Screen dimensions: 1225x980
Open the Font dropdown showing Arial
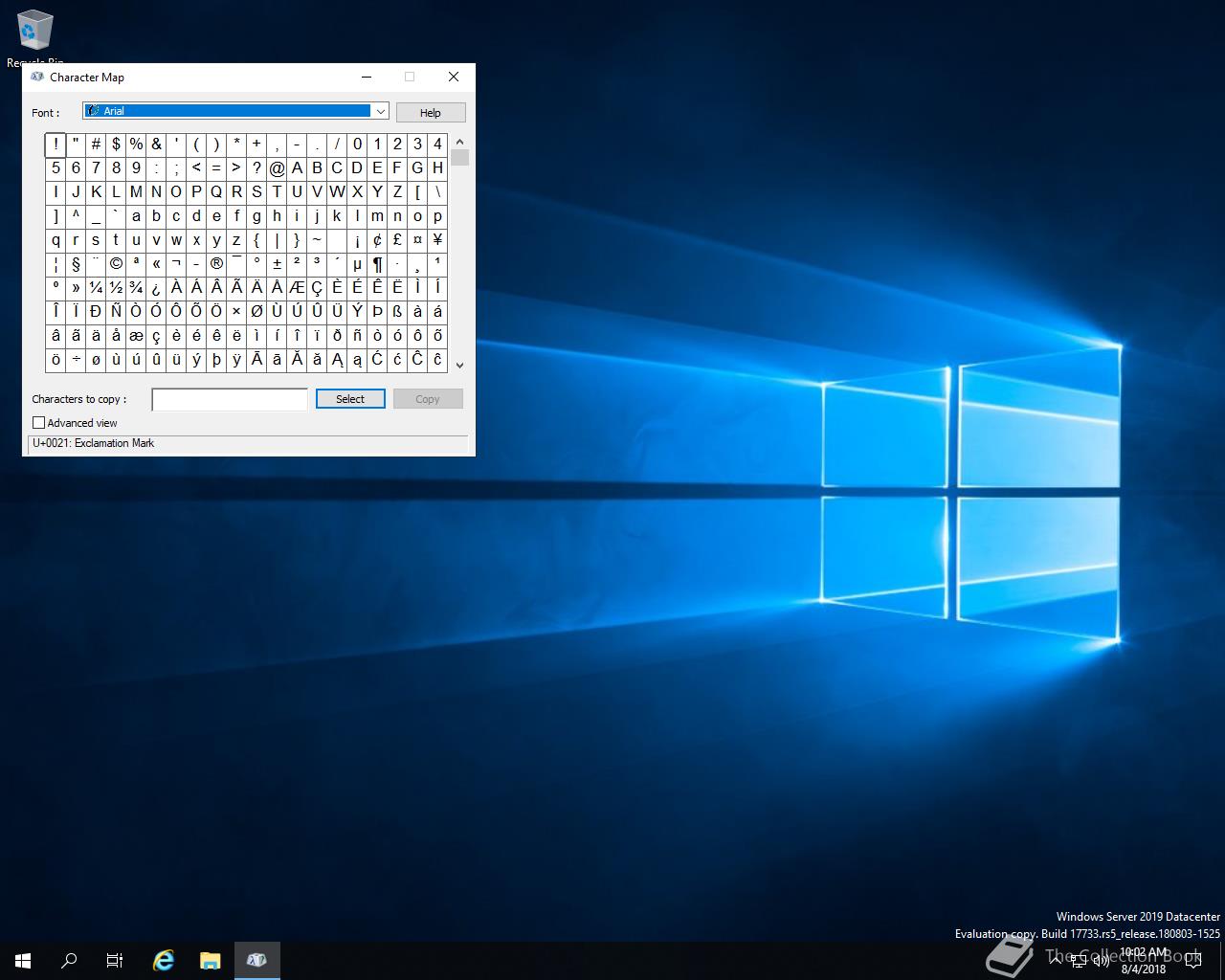coord(235,111)
